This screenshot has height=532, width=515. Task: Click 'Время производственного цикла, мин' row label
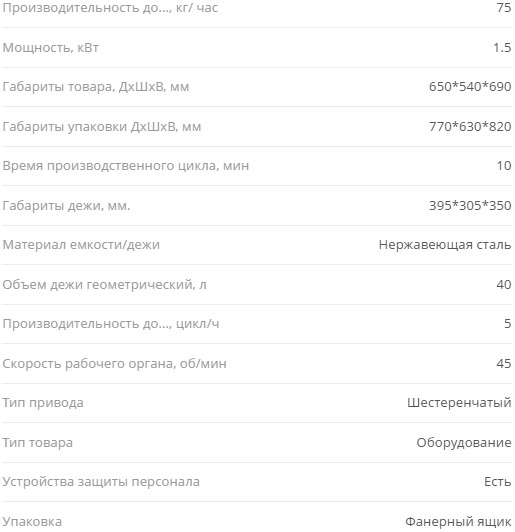pos(126,166)
